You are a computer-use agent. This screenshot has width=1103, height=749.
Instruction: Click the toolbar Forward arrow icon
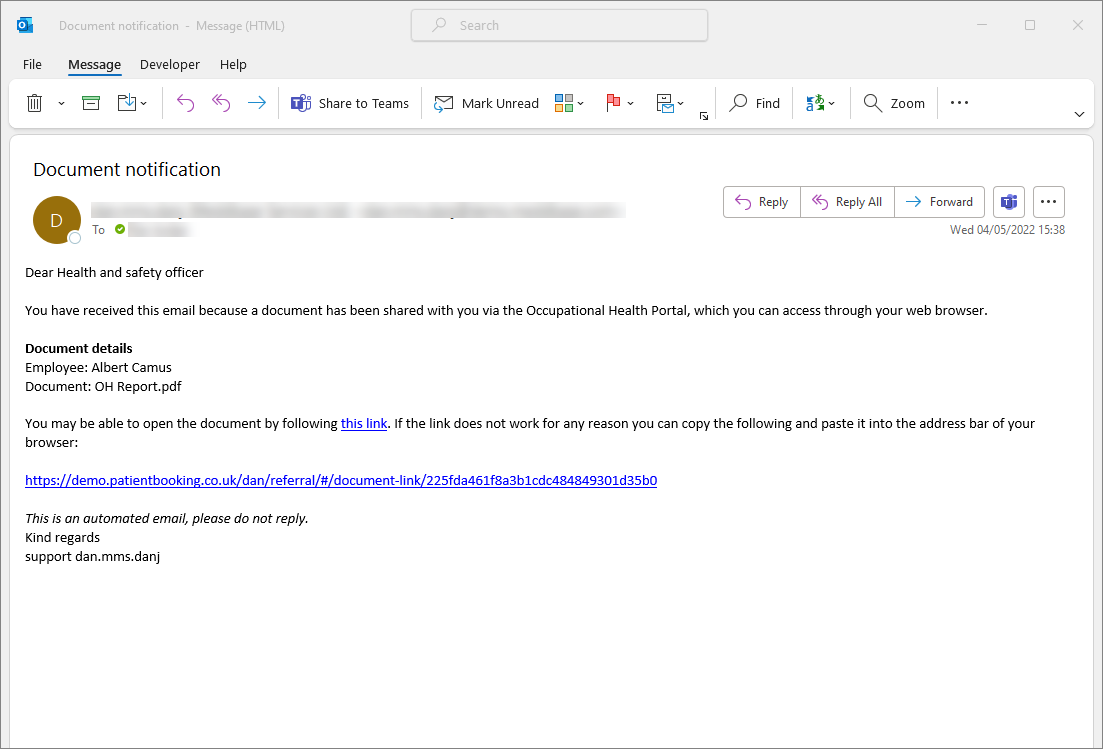(x=257, y=103)
